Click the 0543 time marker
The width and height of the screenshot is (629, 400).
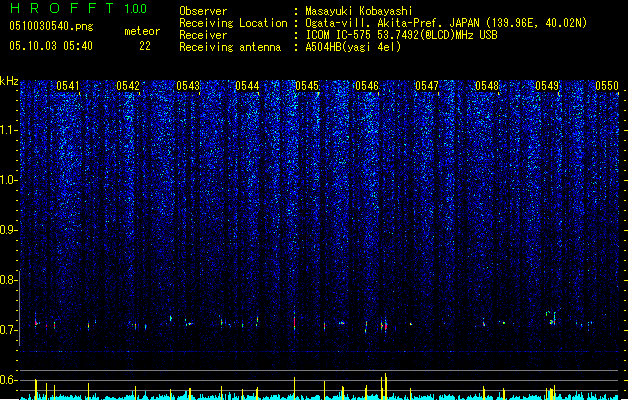coord(188,86)
